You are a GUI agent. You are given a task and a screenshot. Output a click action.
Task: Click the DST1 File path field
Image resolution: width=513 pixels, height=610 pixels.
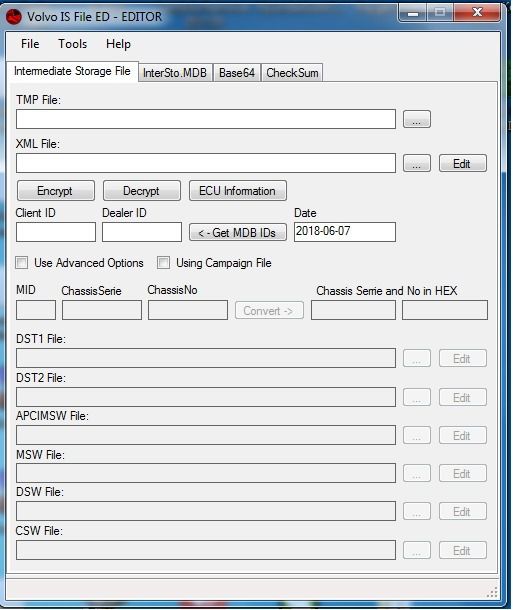pyautogui.click(x=206, y=358)
